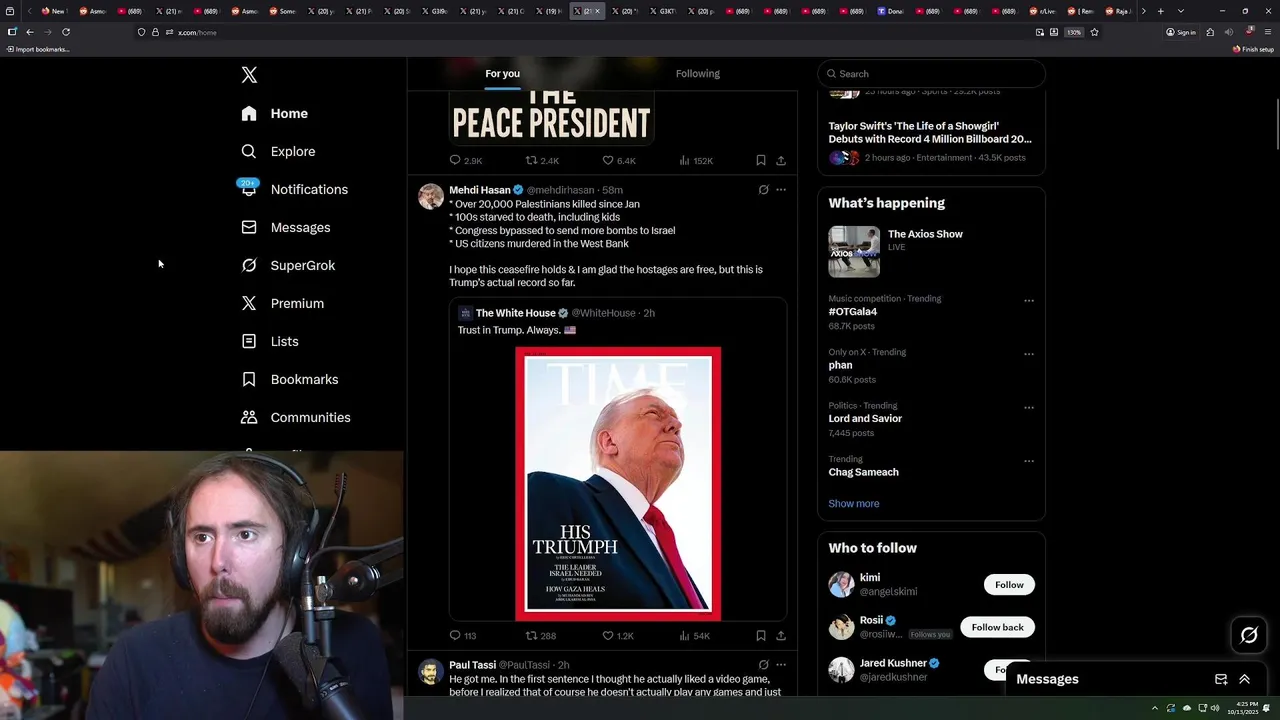1280x720 pixels.
Task: Open more options for Lord and Savior trend
Action: (1029, 409)
